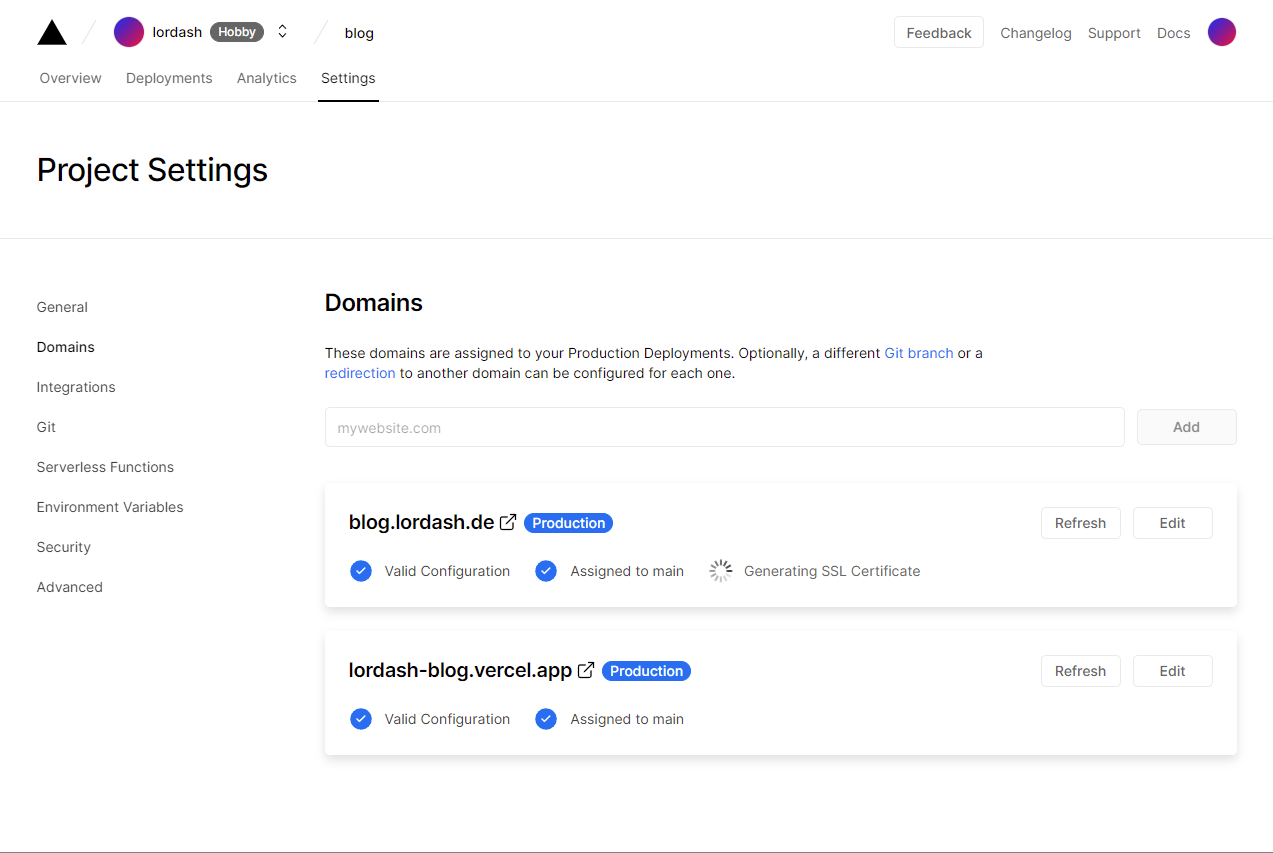Open Integrations settings section
Screen dimensions: 1273x853
(76, 387)
